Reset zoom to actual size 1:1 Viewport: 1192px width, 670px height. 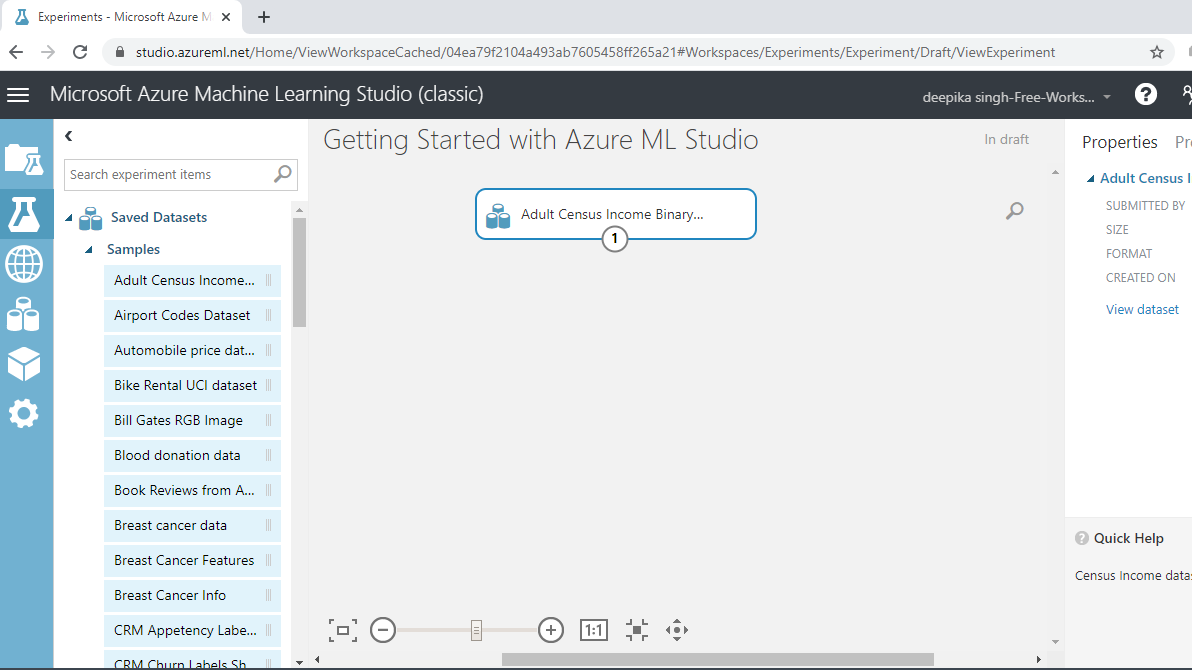point(594,630)
